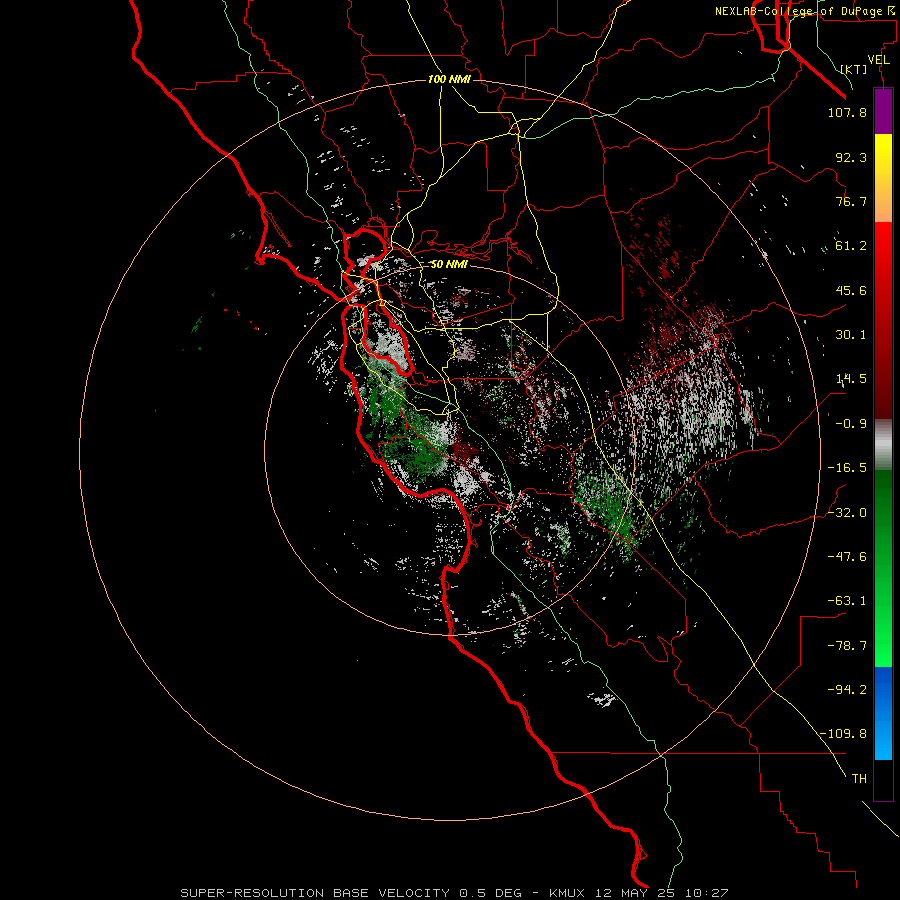Click the -32.0 velocity scale value
900x900 pixels.
[847, 513]
